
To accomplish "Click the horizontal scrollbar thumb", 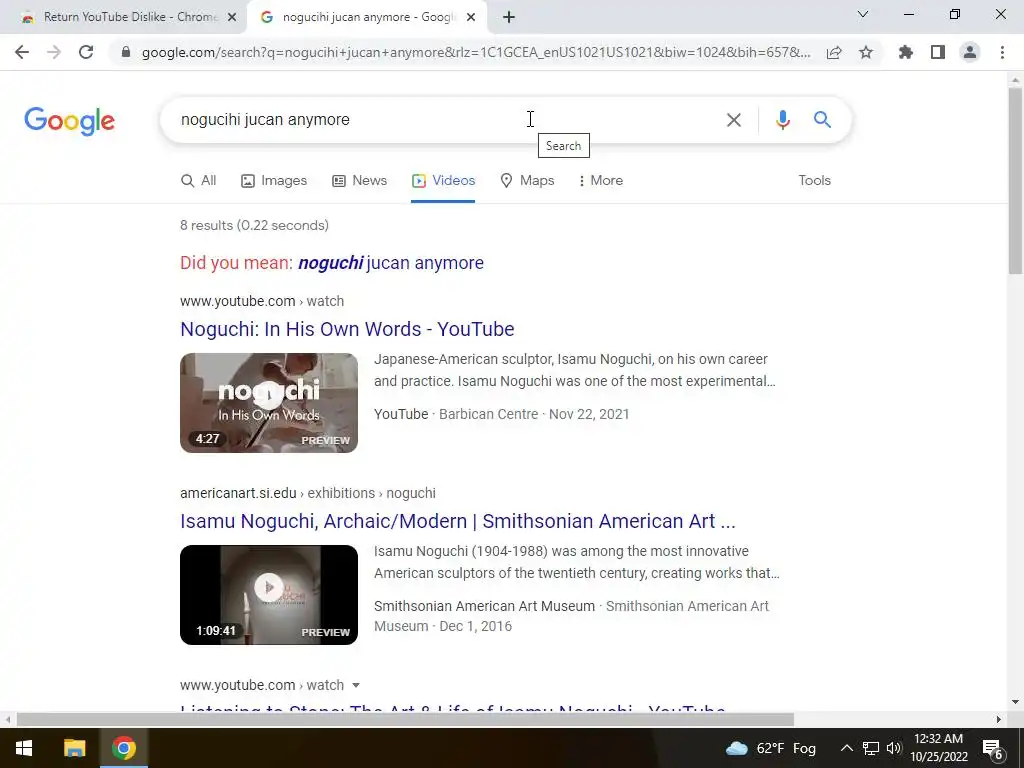I will [x=405, y=720].
